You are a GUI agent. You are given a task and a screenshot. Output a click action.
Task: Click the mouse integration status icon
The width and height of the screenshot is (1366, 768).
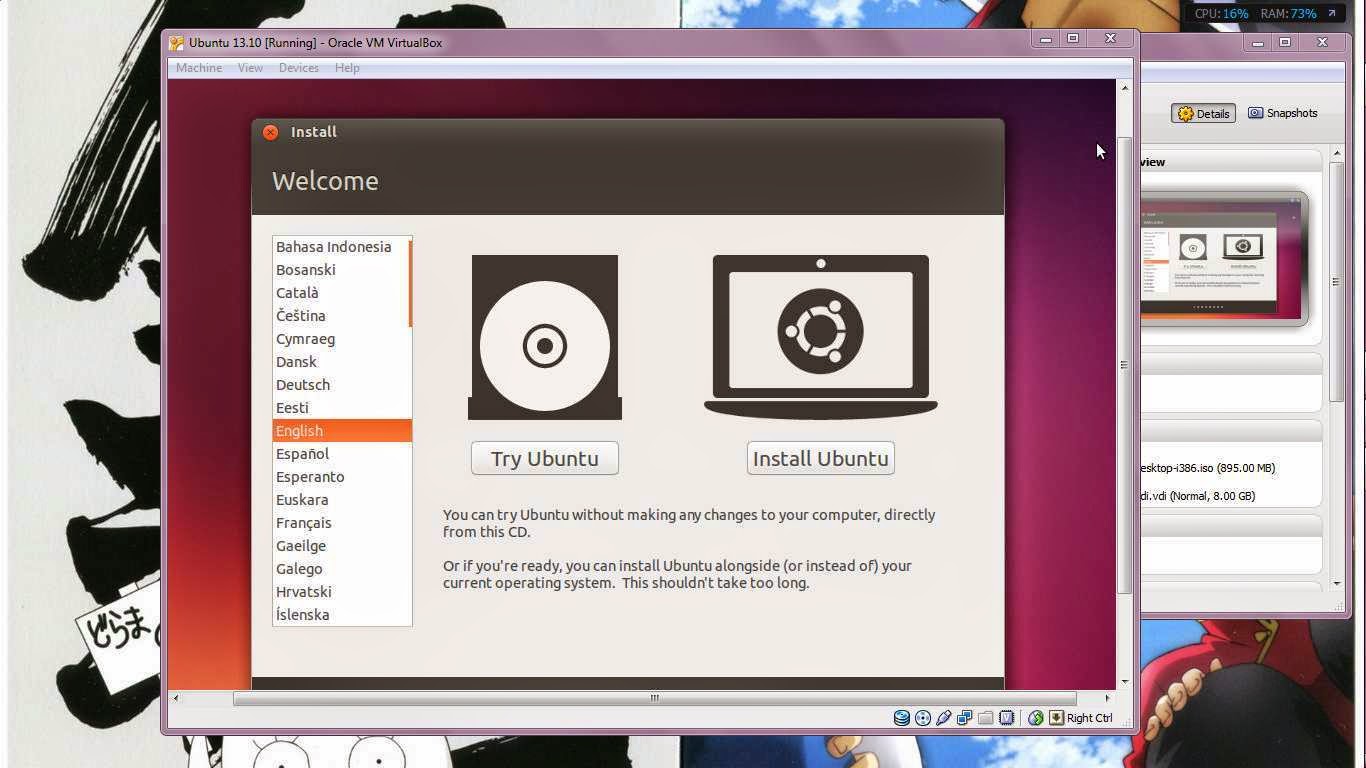tap(1036, 718)
